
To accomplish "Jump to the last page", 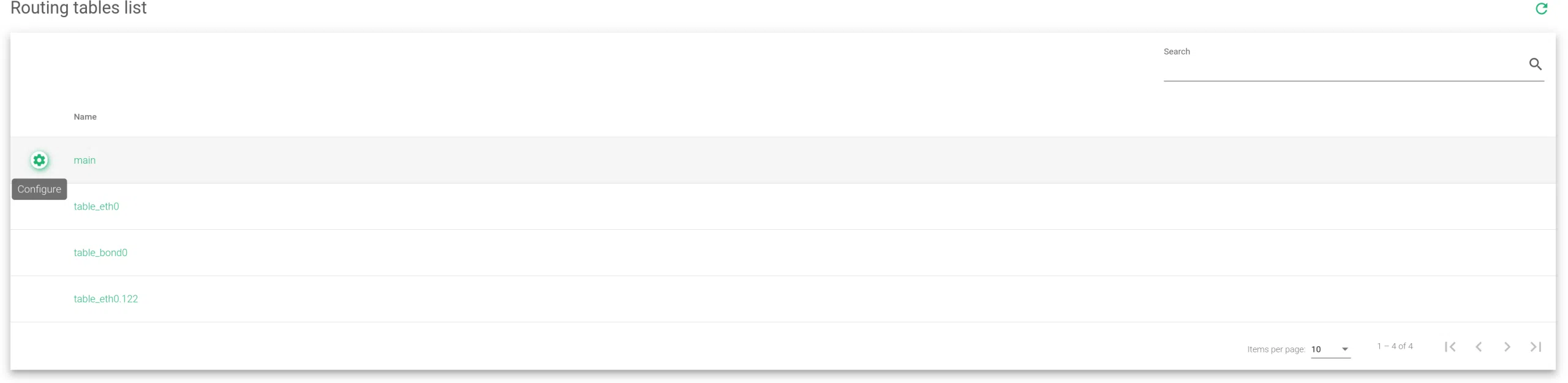I will pos(1536,347).
